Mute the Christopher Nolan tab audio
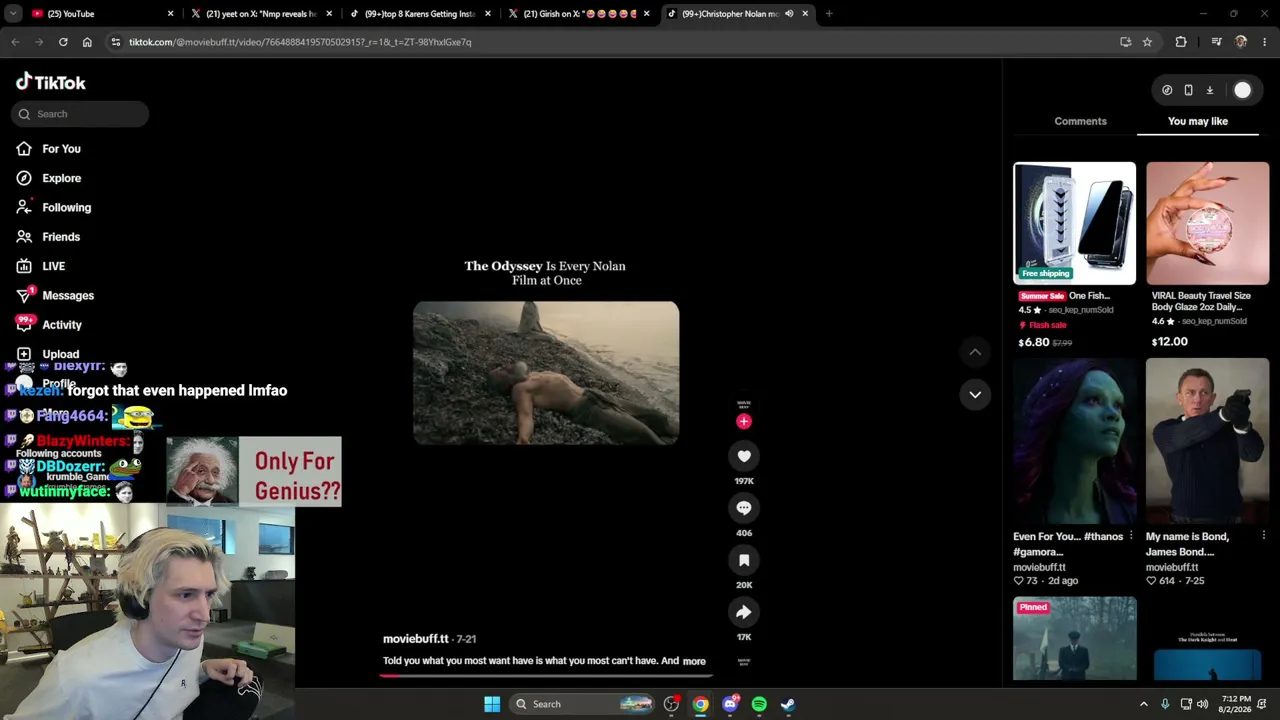The image size is (1280, 720). [789, 14]
